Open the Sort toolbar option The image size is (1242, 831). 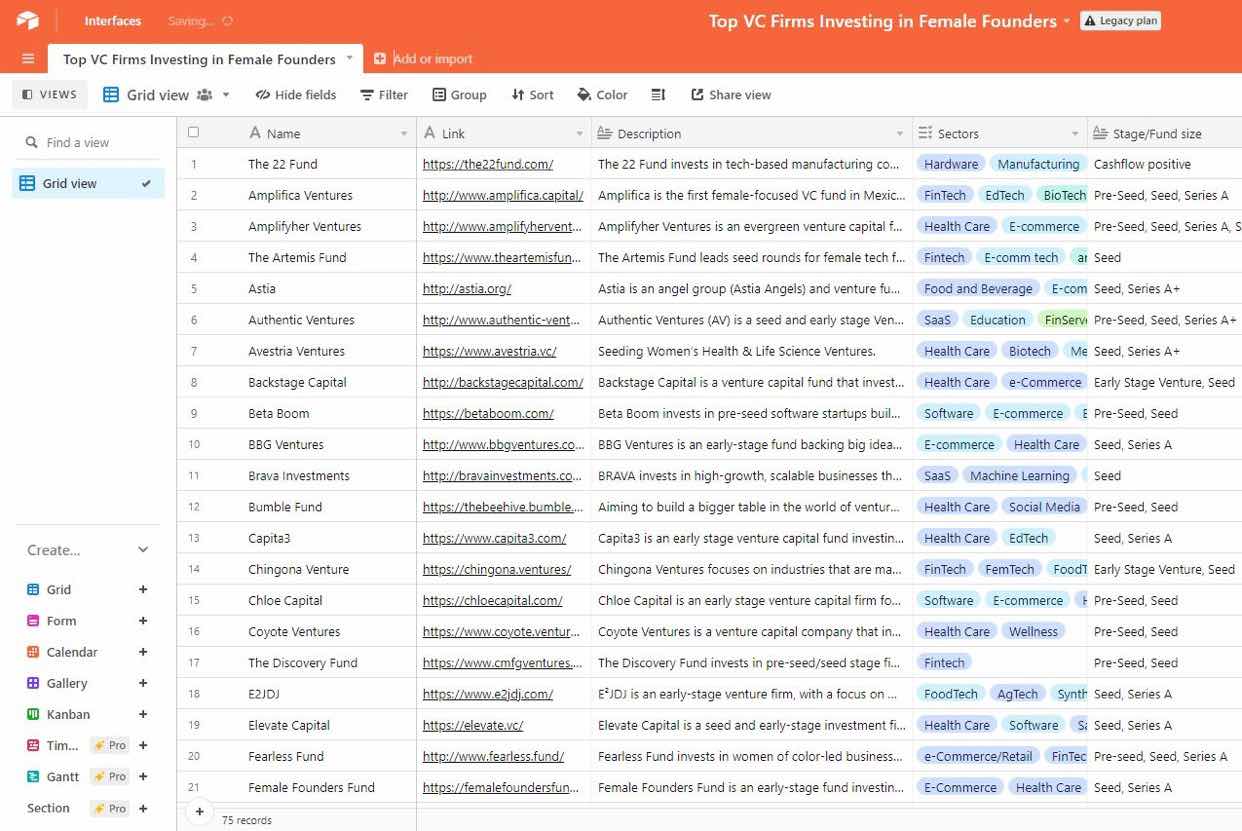(532, 95)
